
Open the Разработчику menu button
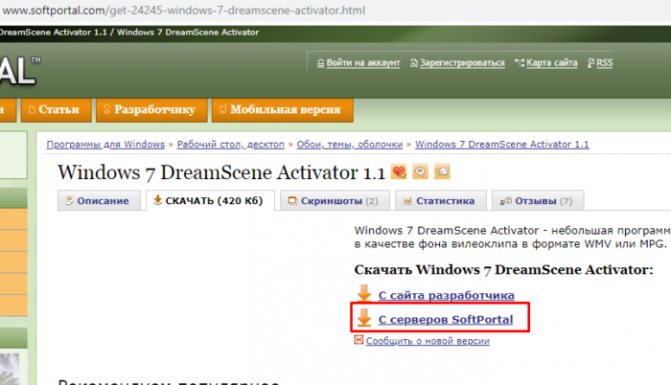[151, 110]
